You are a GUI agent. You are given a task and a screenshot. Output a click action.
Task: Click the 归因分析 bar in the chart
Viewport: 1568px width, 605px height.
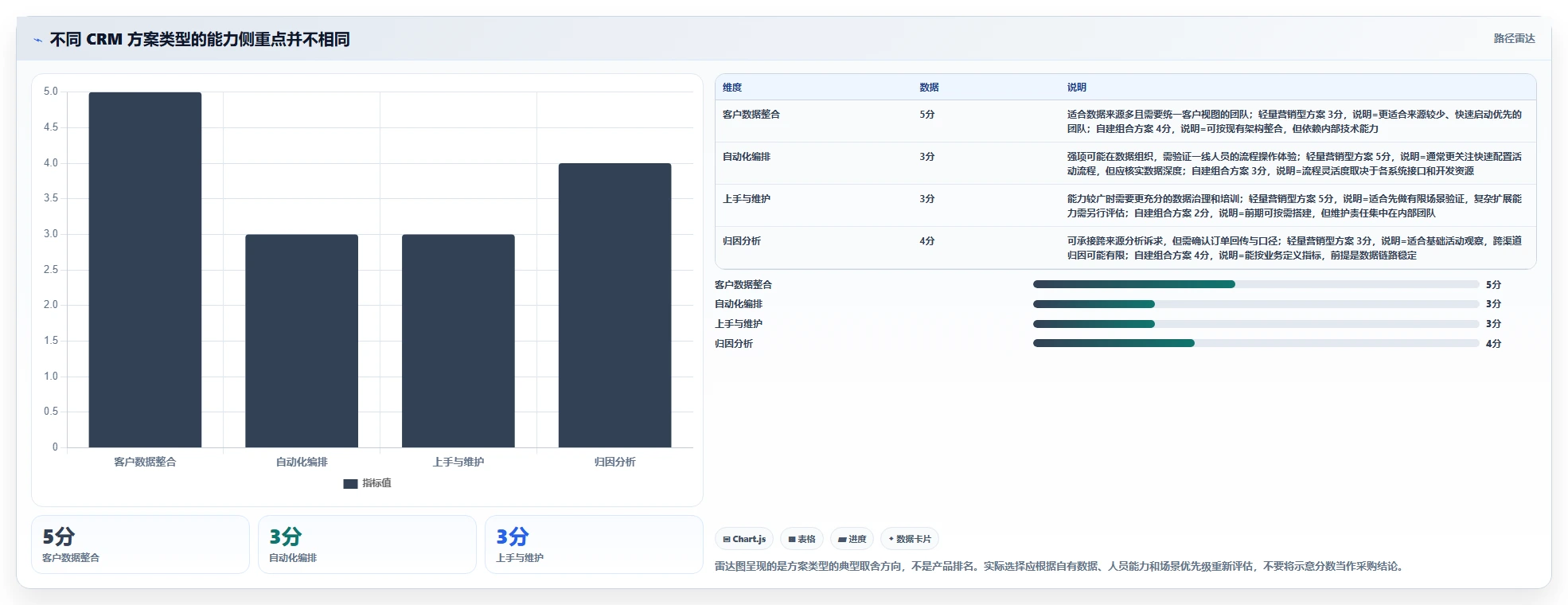coord(614,305)
